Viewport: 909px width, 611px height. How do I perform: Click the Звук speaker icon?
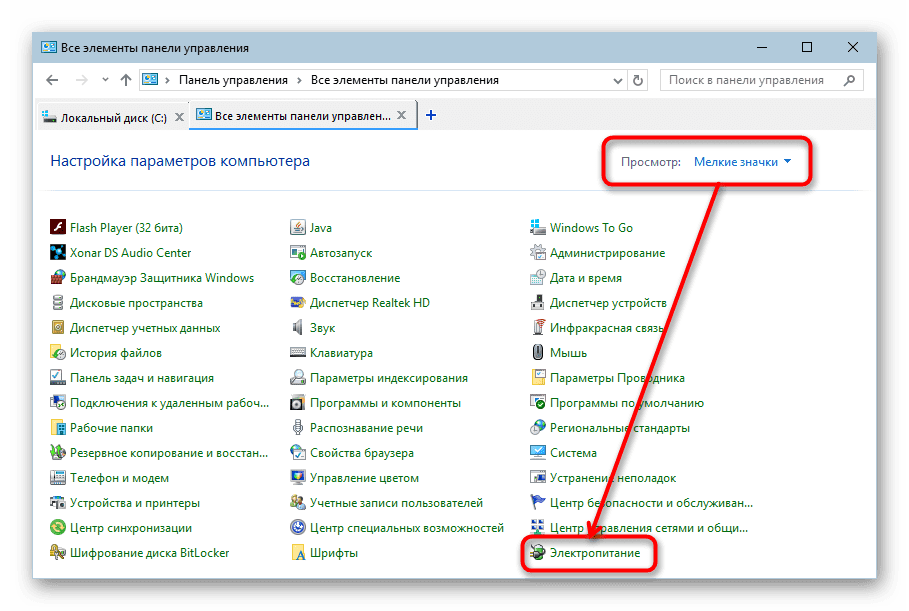pyautogui.click(x=297, y=327)
